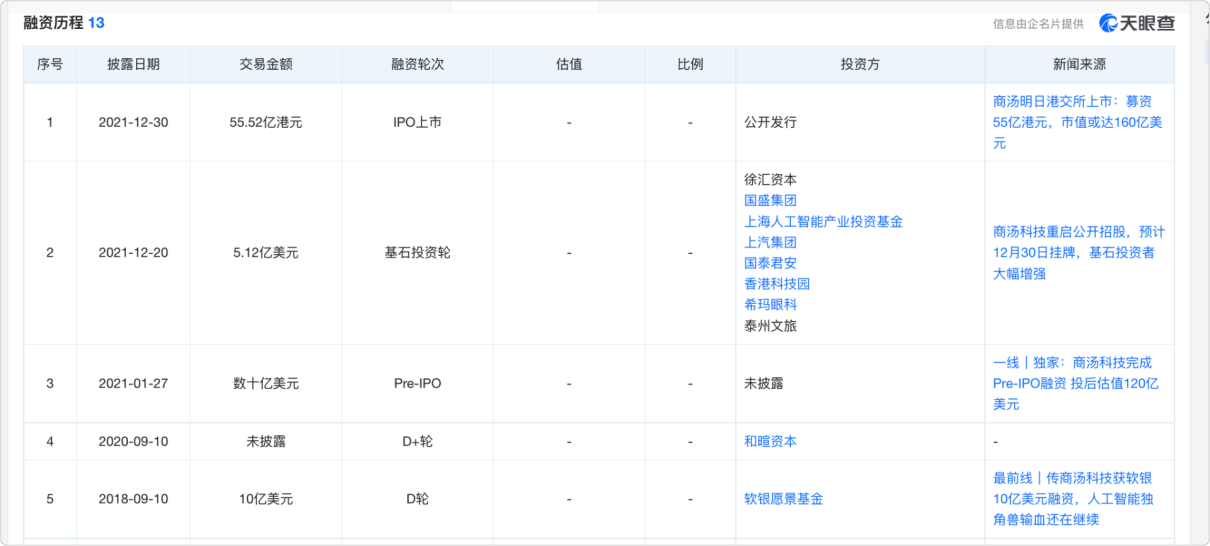This screenshot has height=546, width=1210.
Task: Click the 新闻来源 column header
Action: click(x=1079, y=64)
